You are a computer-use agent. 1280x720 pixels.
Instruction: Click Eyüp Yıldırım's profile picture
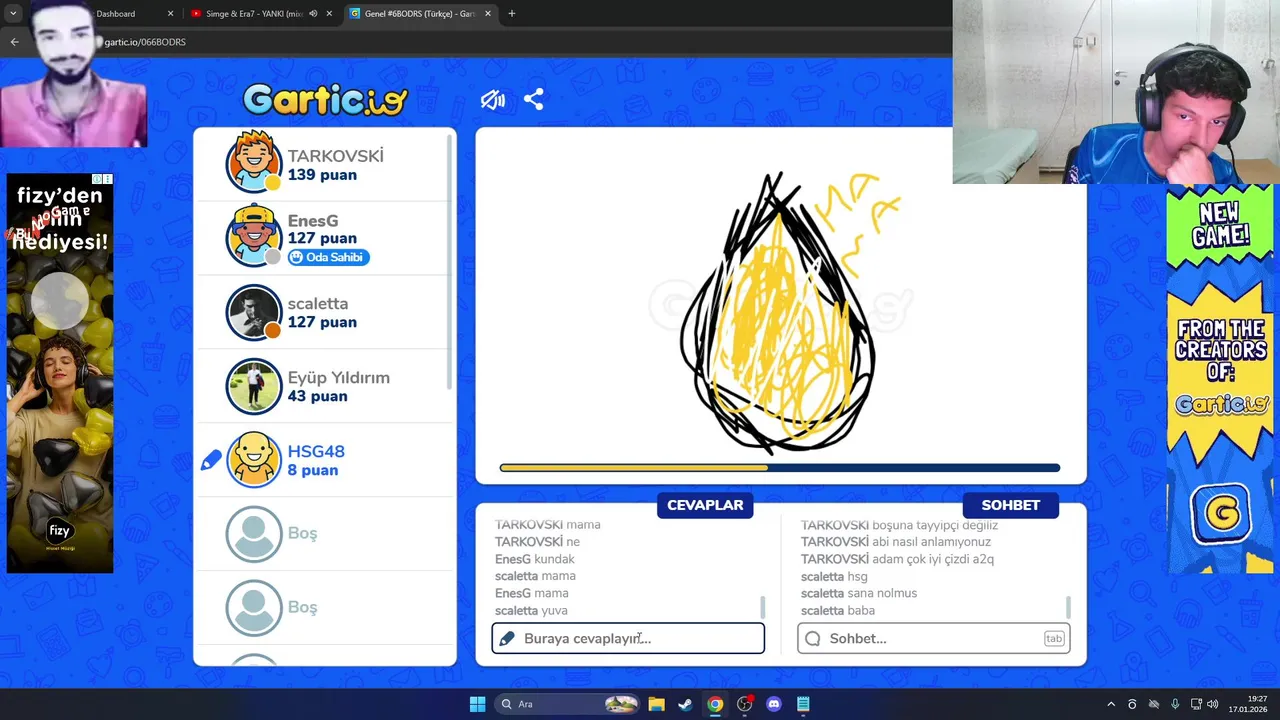click(254, 386)
